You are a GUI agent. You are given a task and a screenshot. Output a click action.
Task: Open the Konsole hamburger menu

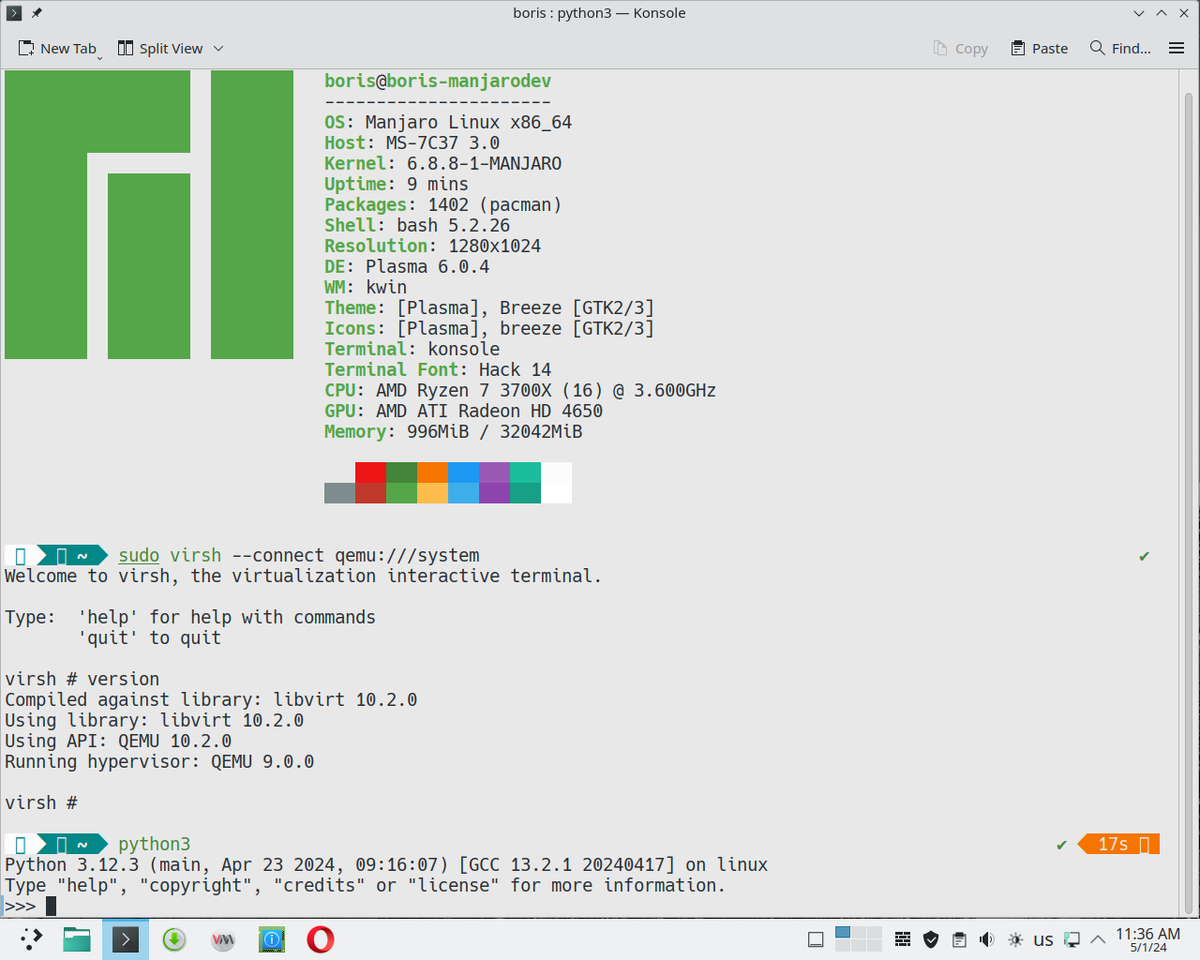[x=1176, y=48]
